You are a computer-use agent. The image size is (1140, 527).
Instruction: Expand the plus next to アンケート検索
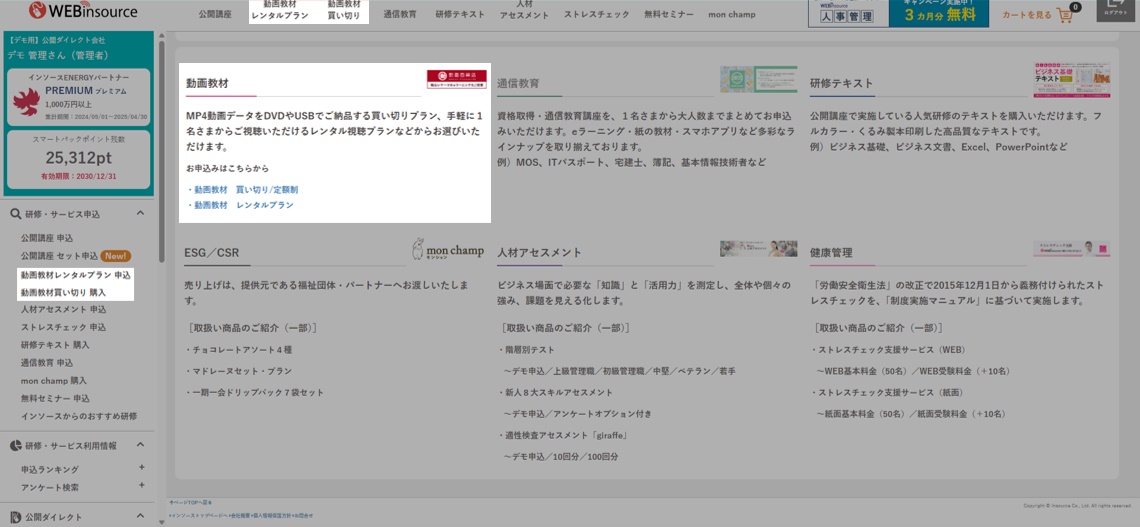[142, 486]
